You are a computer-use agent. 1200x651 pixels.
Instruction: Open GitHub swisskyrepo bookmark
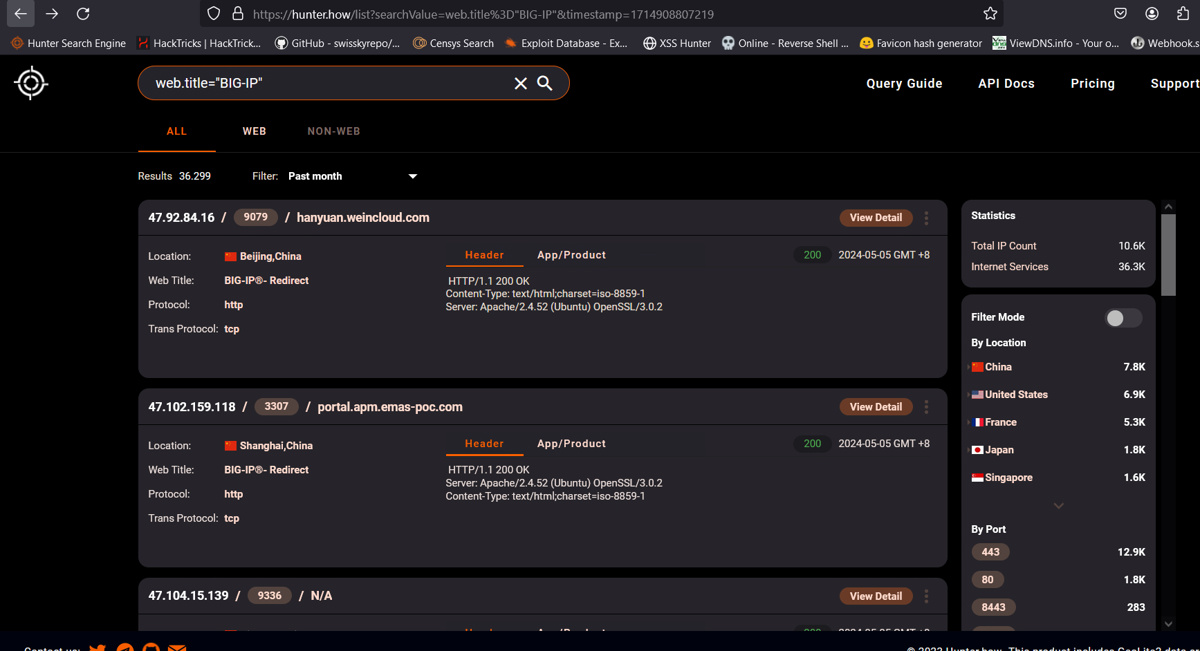tap(337, 43)
